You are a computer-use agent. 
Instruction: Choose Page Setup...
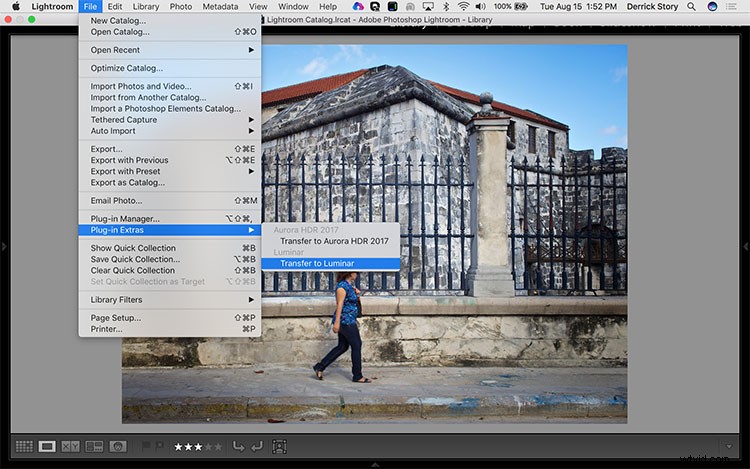pos(170,317)
